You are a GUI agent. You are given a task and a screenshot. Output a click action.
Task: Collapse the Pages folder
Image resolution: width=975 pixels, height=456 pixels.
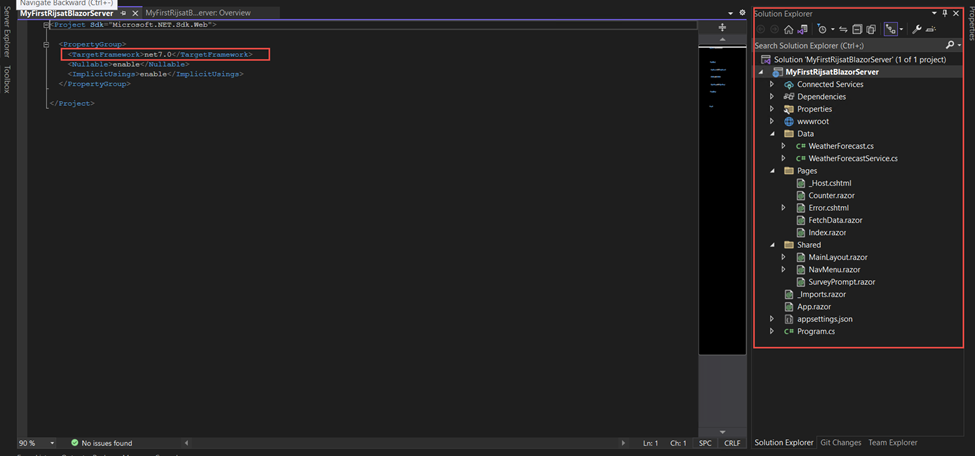772,171
